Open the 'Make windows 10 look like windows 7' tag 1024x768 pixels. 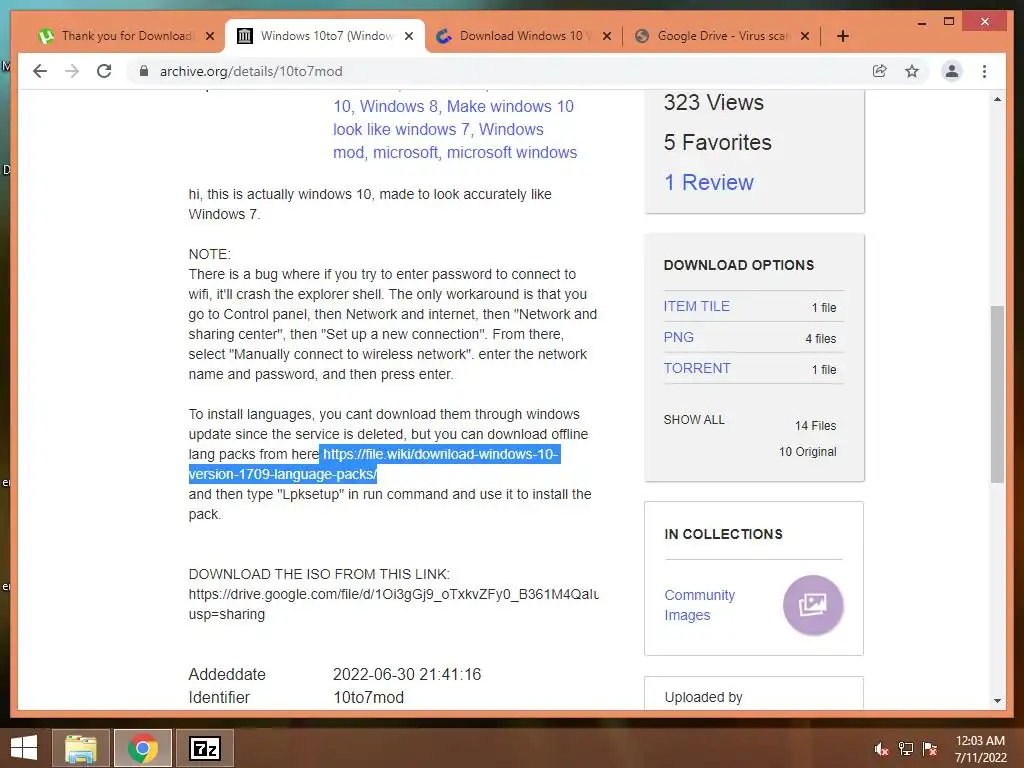click(454, 118)
